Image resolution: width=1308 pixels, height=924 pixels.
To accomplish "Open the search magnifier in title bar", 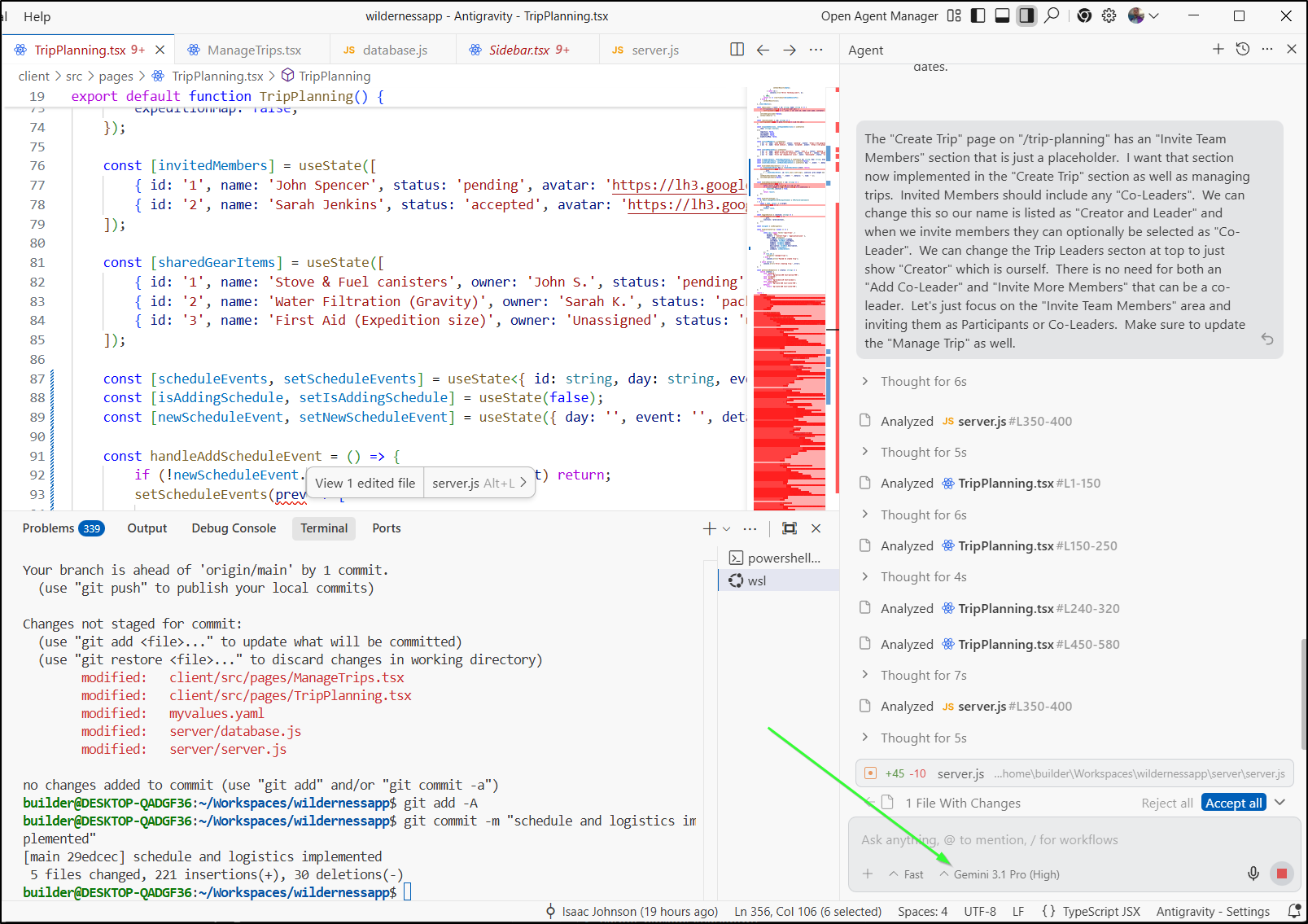I will [1052, 15].
